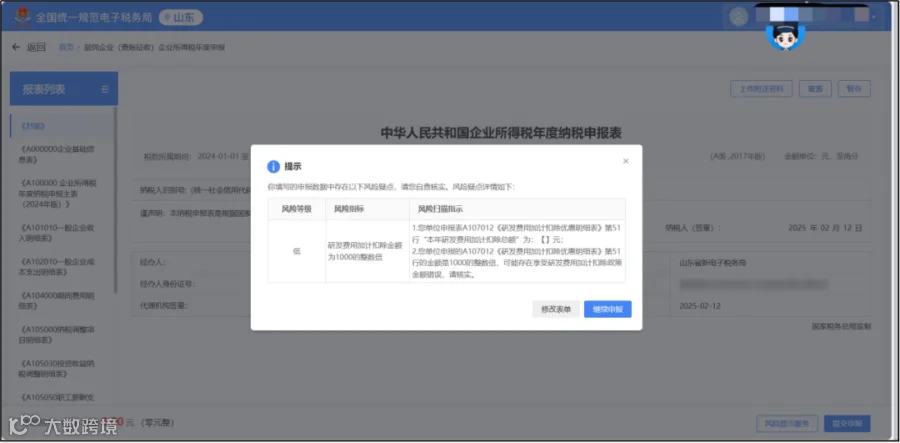Click the 修改表单 button in the dialog

[x=556, y=309]
